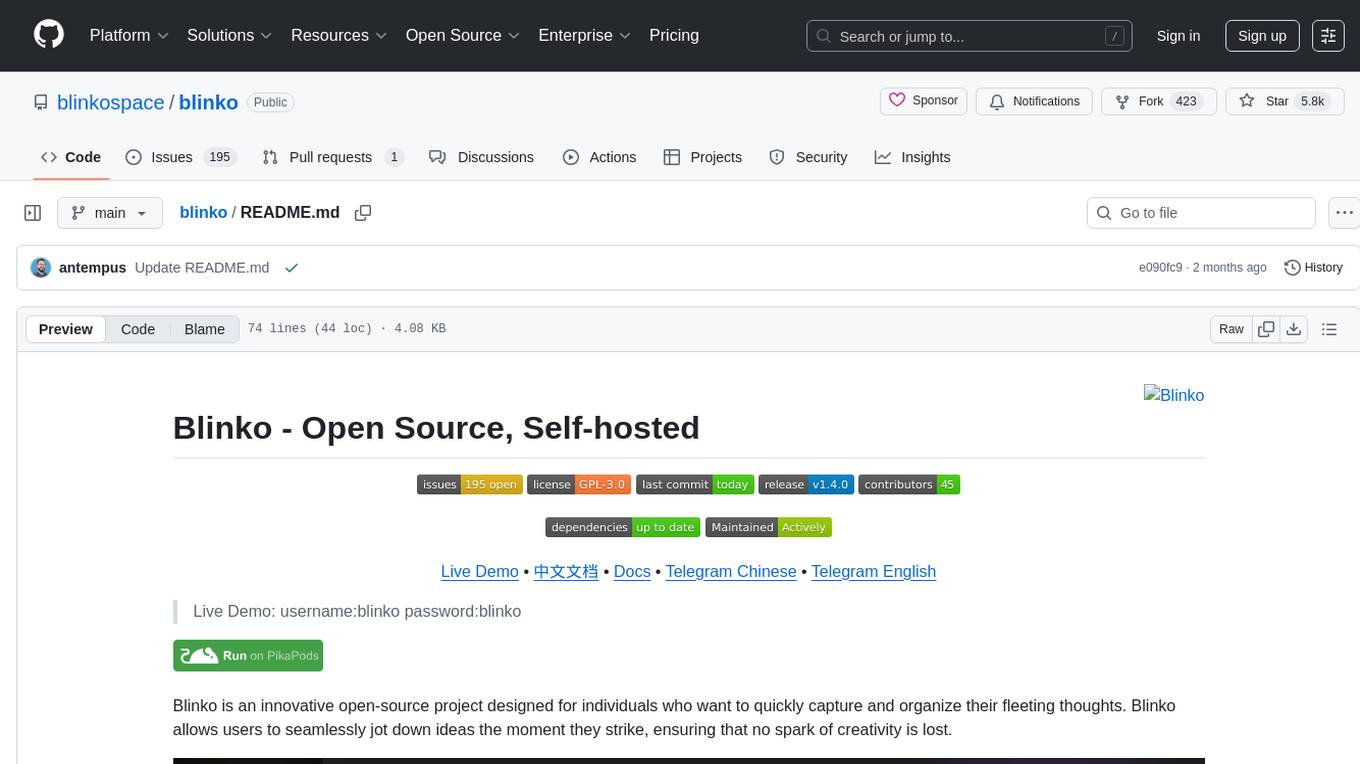Go to the GitHub homepage logo
1360x764 pixels.
(x=48, y=35)
